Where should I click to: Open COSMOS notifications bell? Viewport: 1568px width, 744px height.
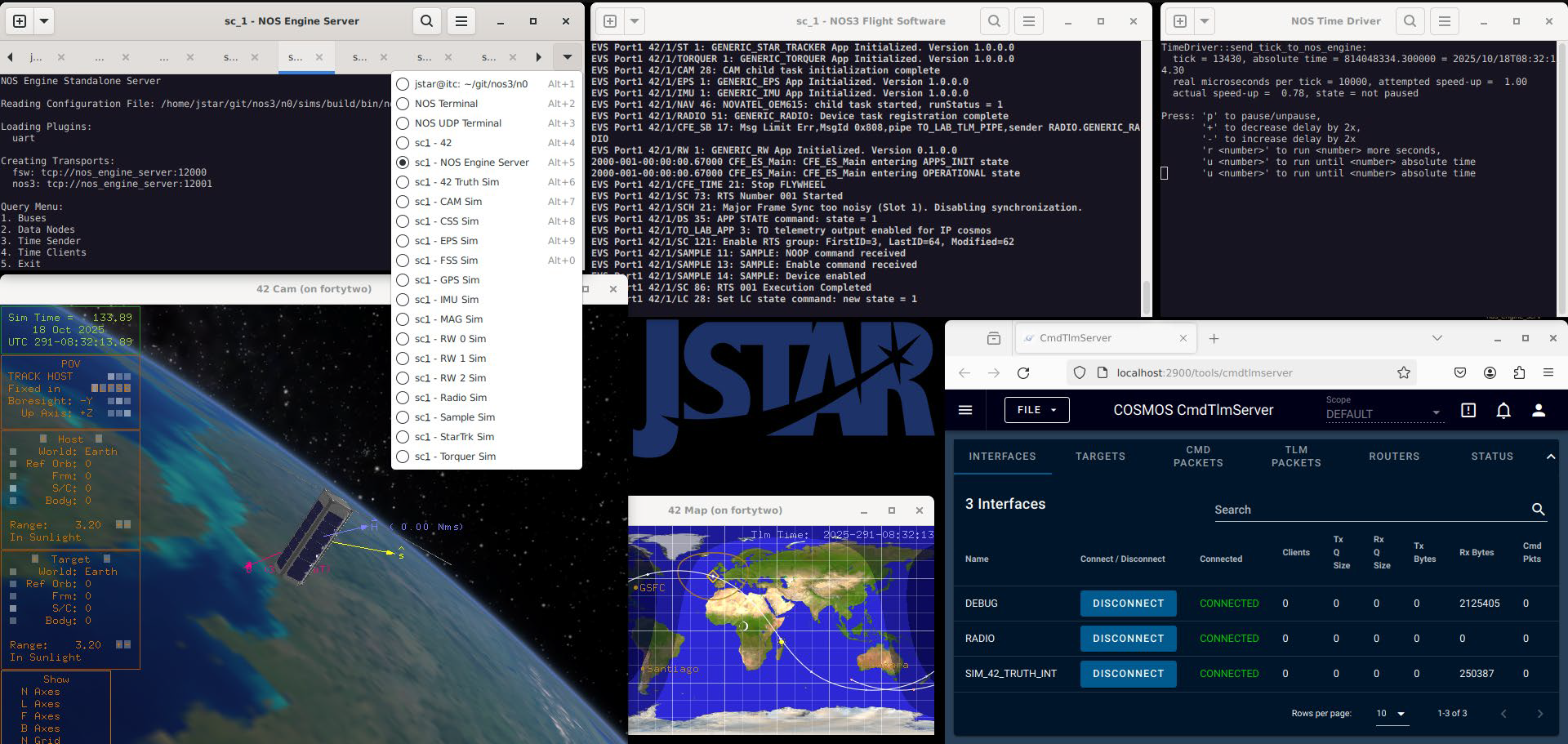(1503, 410)
